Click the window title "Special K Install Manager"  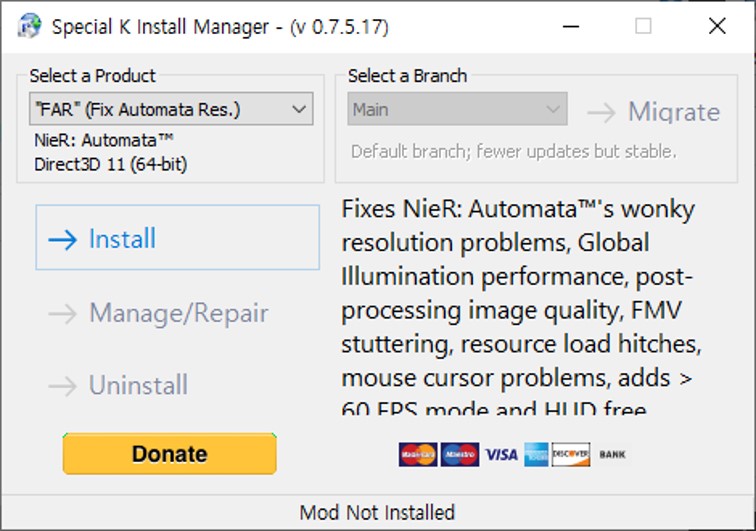pyautogui.click(x=160, y=27)
